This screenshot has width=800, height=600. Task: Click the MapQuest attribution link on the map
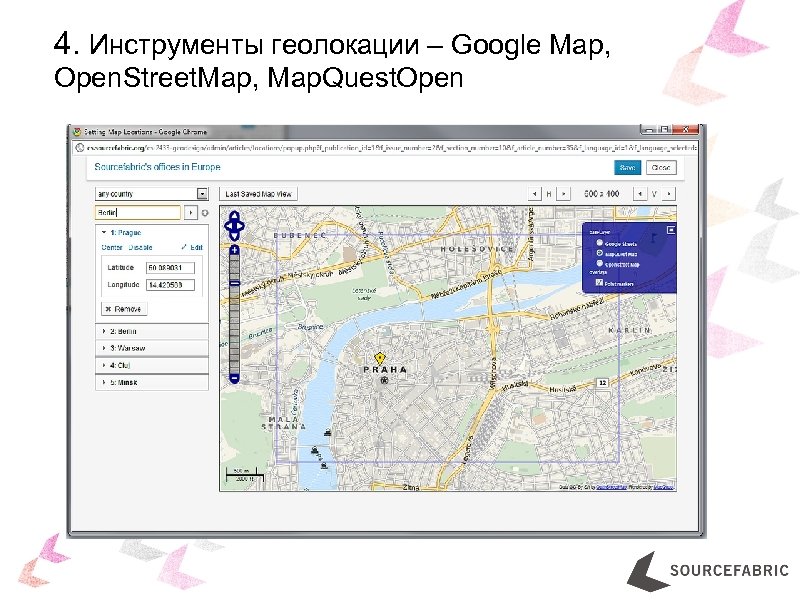coord(664,487)
